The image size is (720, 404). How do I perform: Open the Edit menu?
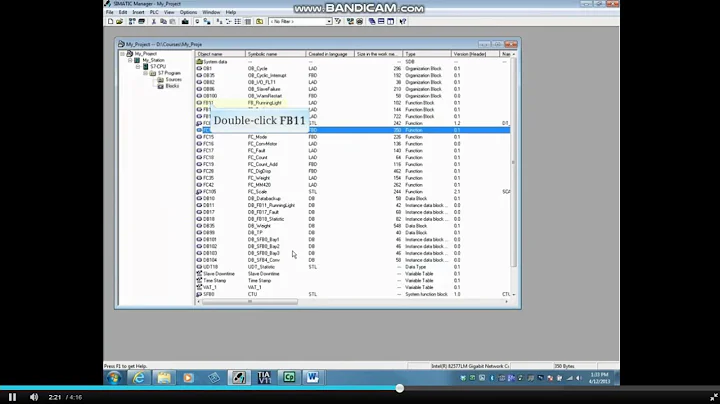pos(123,12)
